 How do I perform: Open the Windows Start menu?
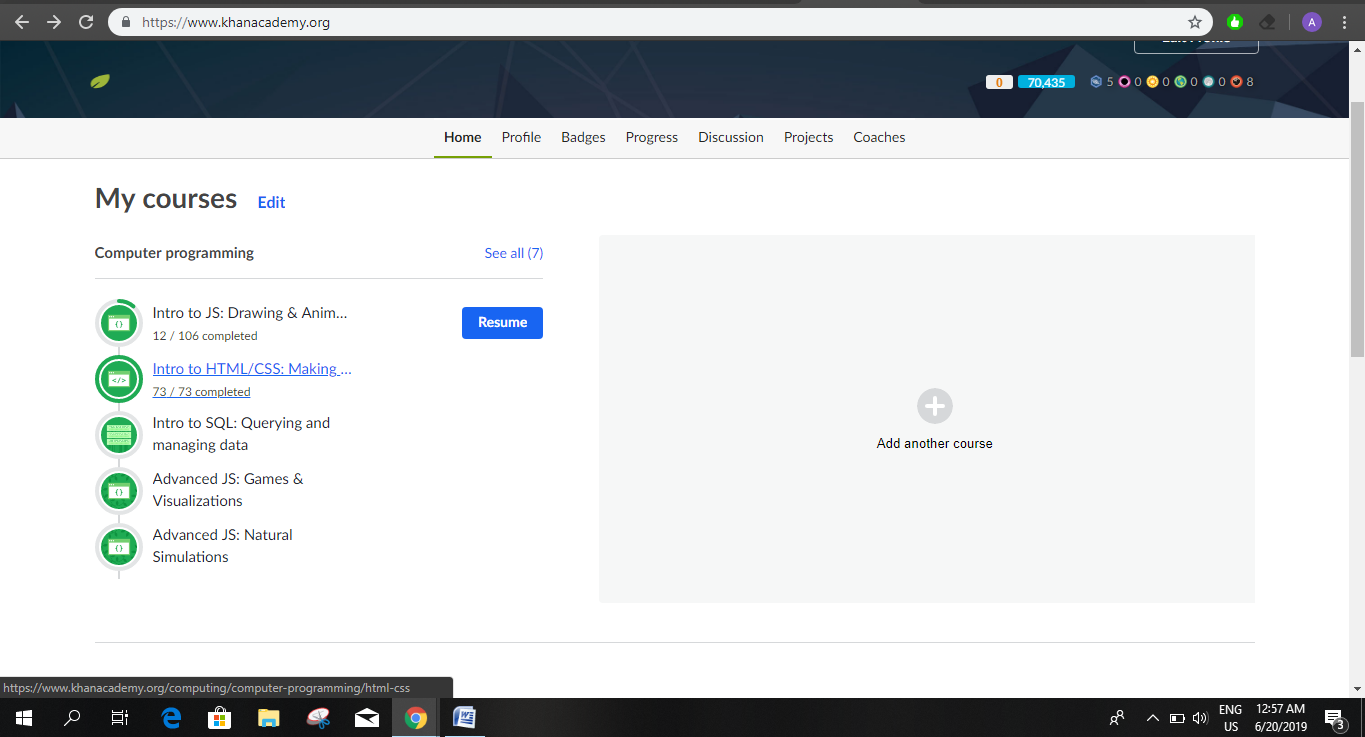(24, 718)
